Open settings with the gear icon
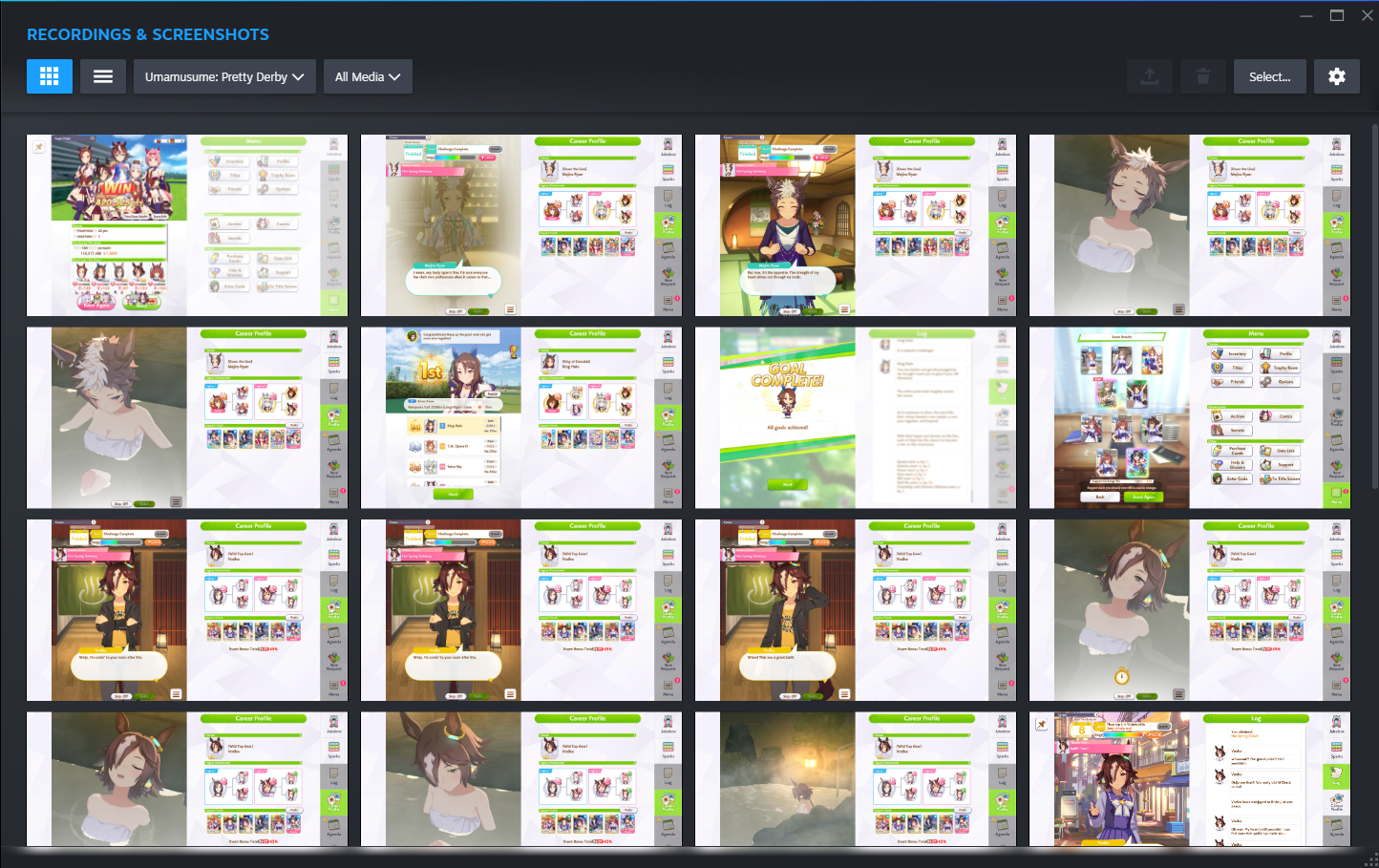Viewport: 1379px width, 868px height. pos(1337,76)
